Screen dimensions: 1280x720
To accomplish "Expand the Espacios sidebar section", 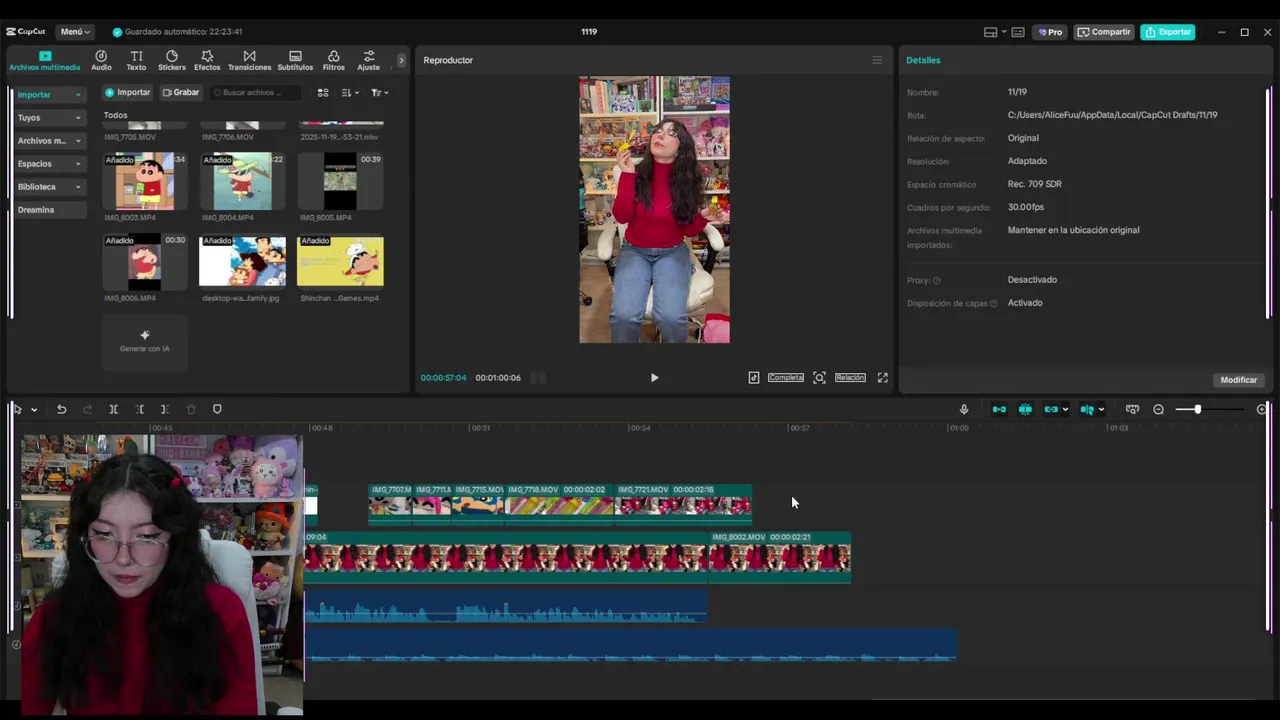I will click(49, 164).
